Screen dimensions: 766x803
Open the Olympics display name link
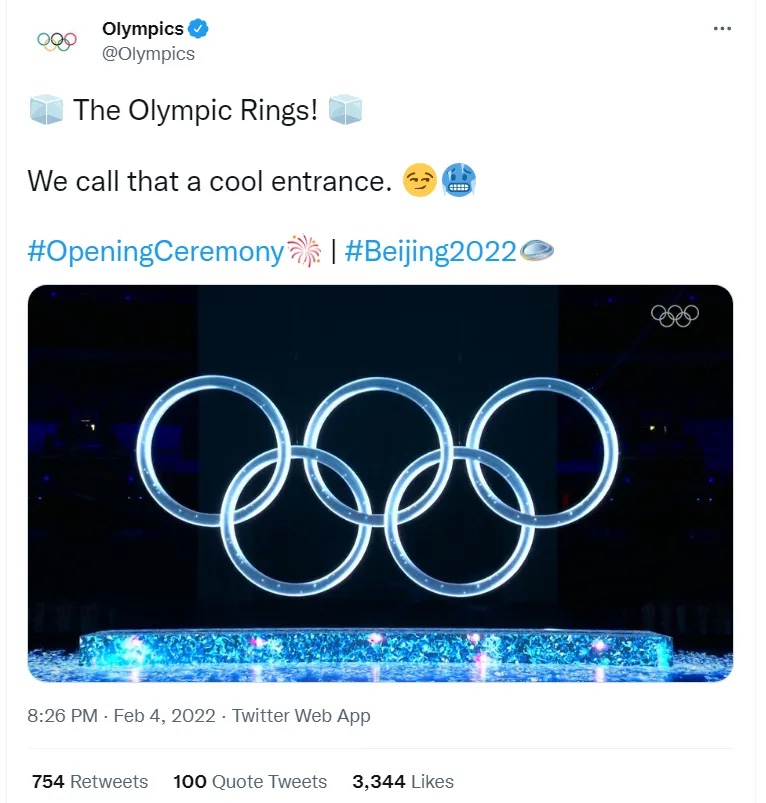[x=143, y=29]
